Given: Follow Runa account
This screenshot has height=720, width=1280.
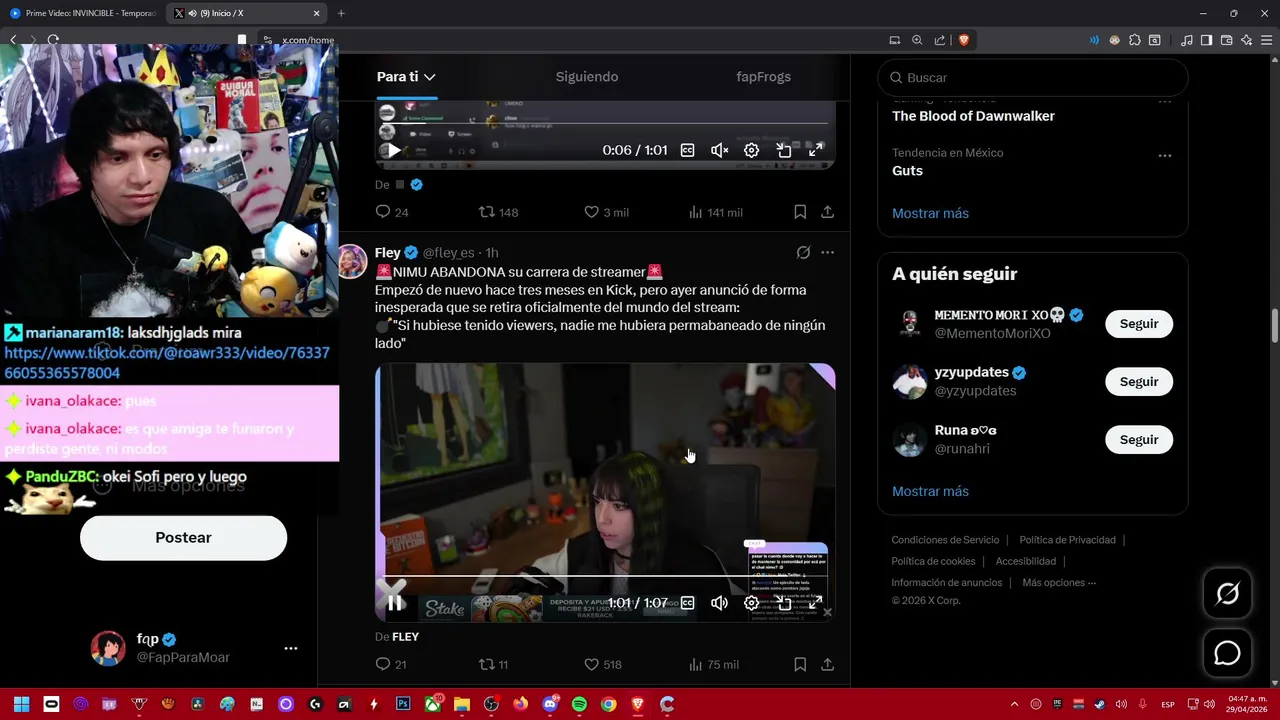Looking at the screenshot, I should [x=1139, y=440].
